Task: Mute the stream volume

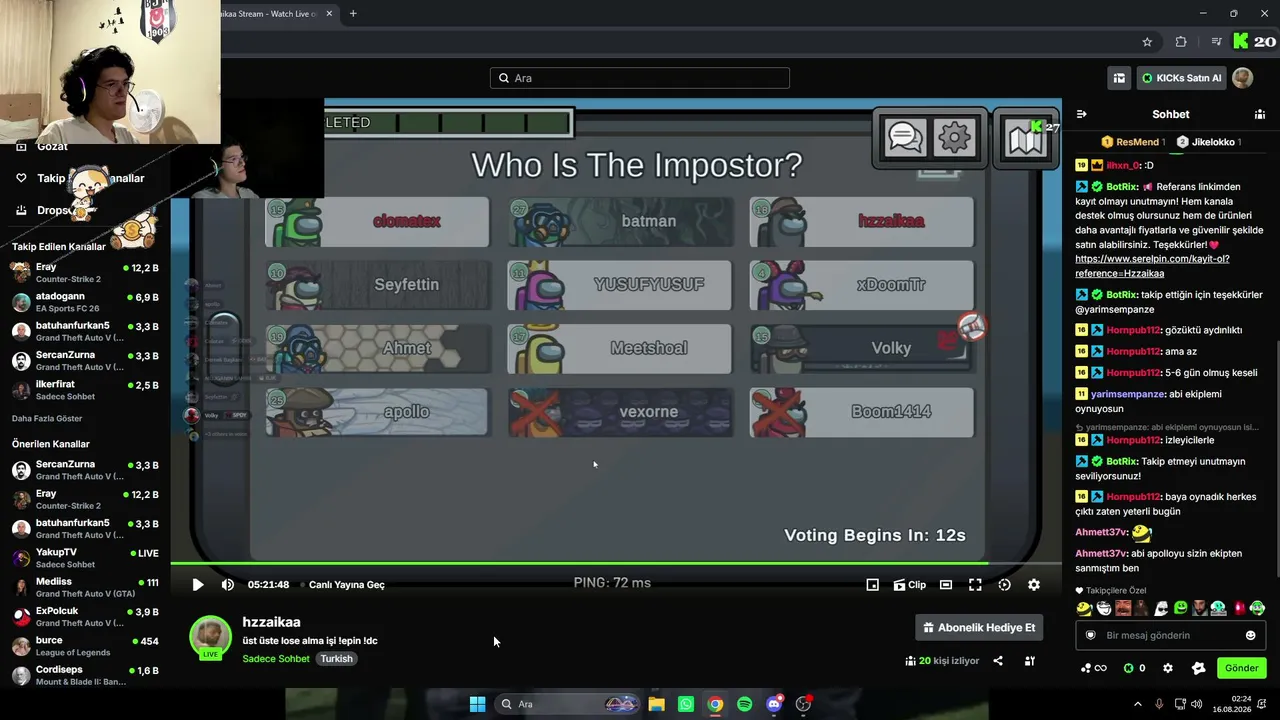Action: (x=227, y=585)
